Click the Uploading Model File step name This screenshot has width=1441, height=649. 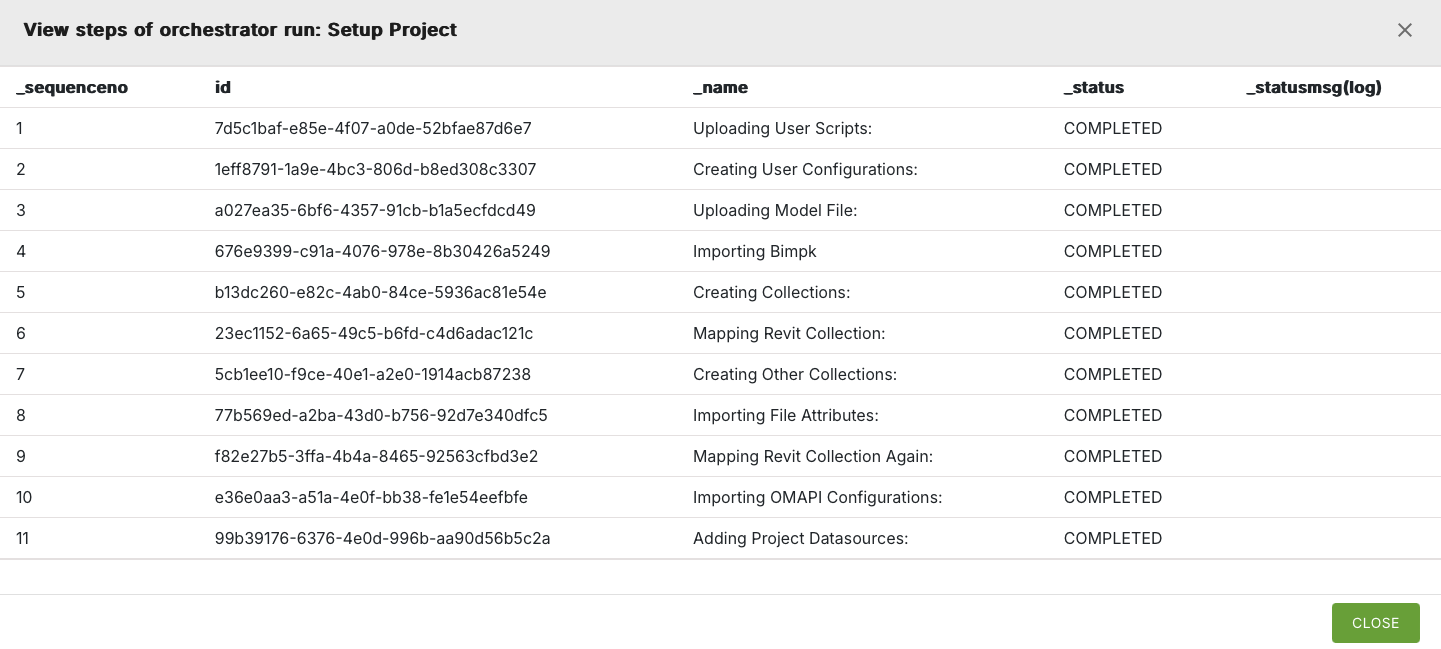[x=775, y=210]
